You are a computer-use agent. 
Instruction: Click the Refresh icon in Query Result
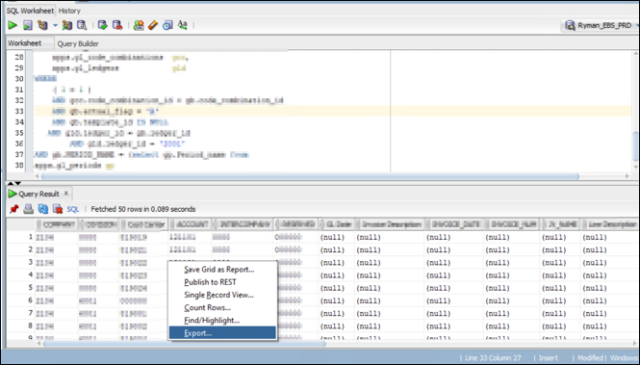coord(43,209)
